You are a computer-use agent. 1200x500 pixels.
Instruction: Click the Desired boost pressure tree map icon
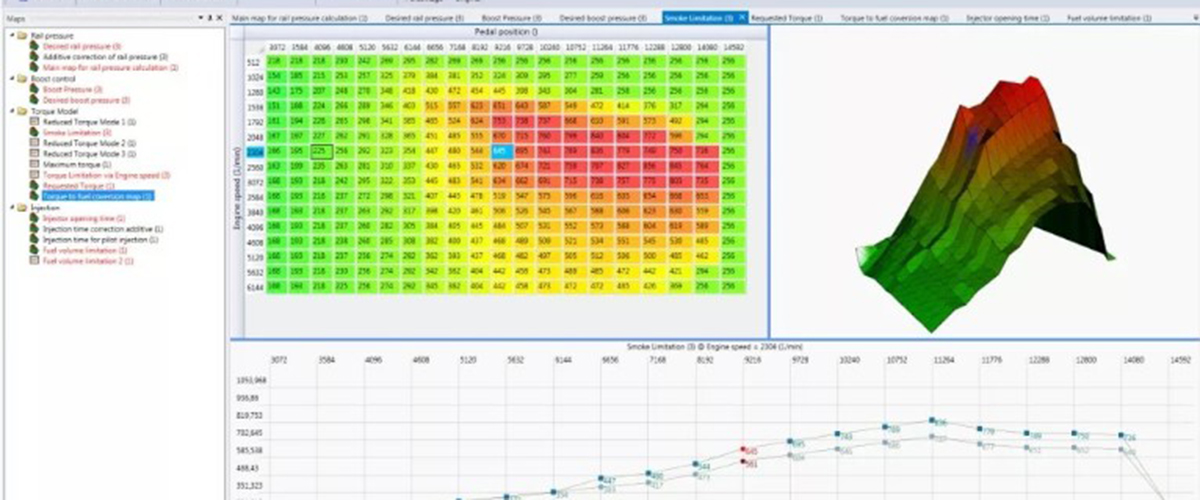[34, 100]
